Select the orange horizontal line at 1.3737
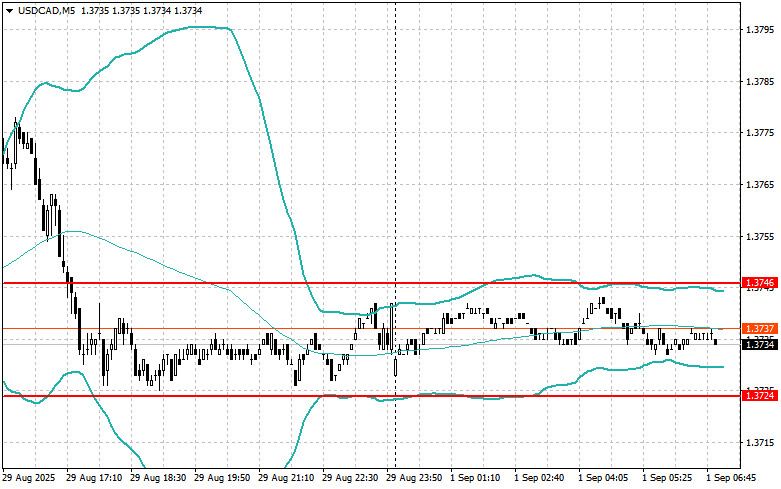781x489 pixels. click(371, 329)
